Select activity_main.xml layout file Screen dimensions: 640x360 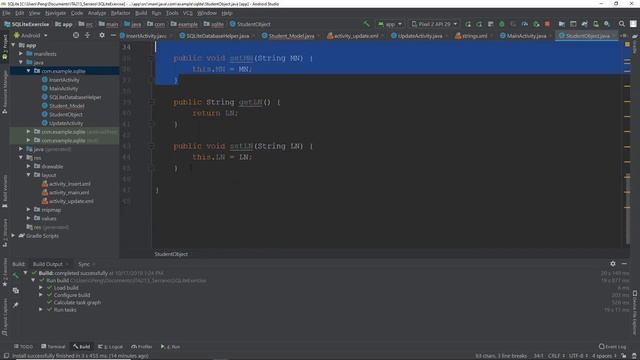click(69, 192)
